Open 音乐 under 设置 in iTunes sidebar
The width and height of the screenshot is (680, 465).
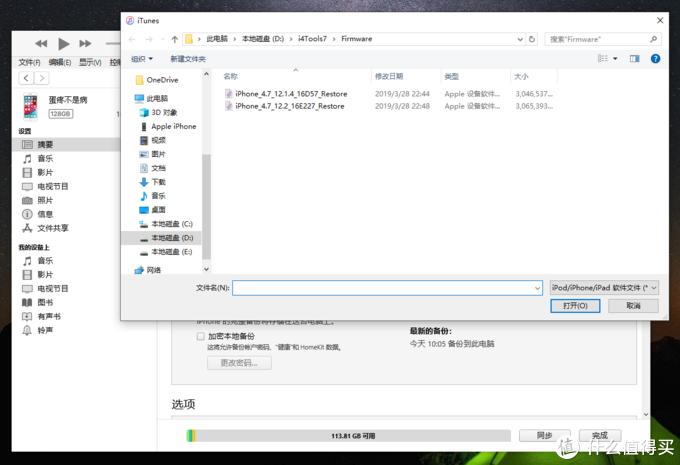pyautogui.click(x=45, y=158)
